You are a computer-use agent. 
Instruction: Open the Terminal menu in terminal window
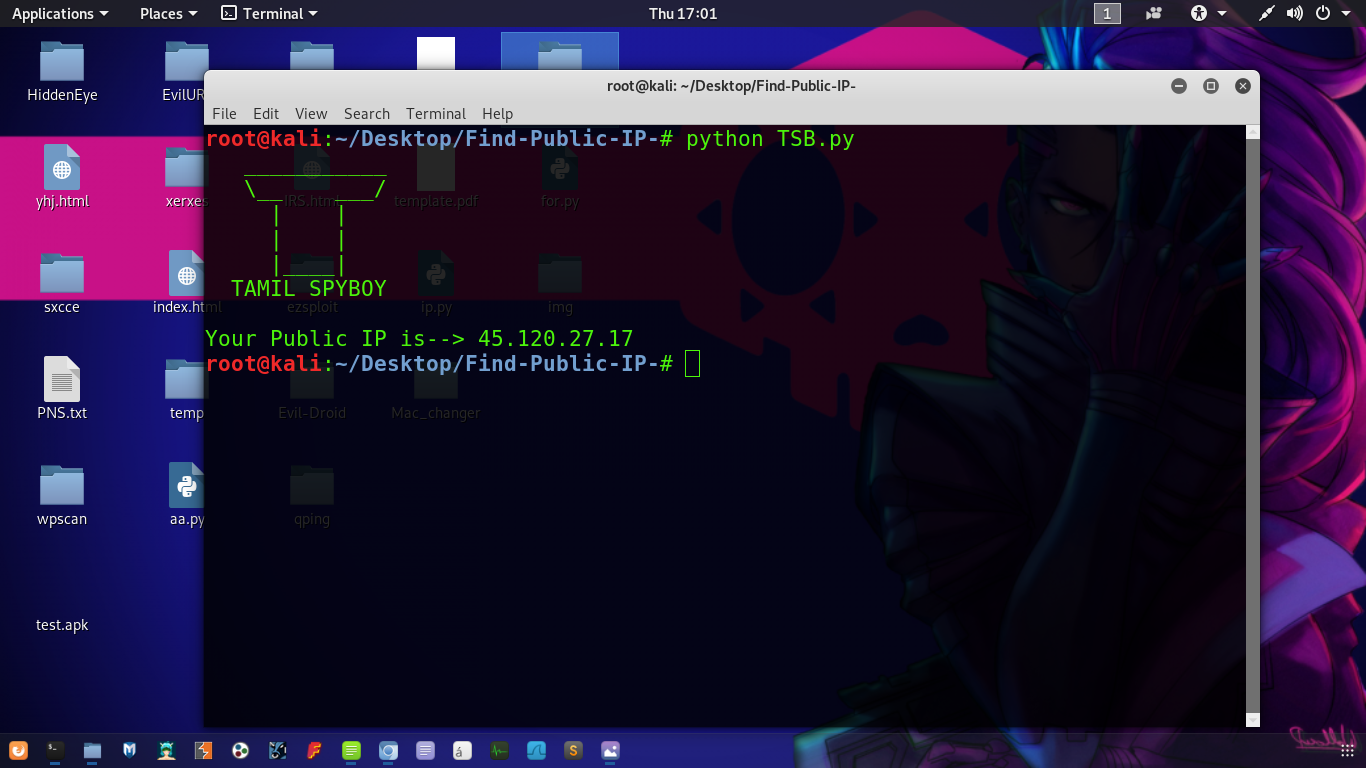click(x=436, y=114)
